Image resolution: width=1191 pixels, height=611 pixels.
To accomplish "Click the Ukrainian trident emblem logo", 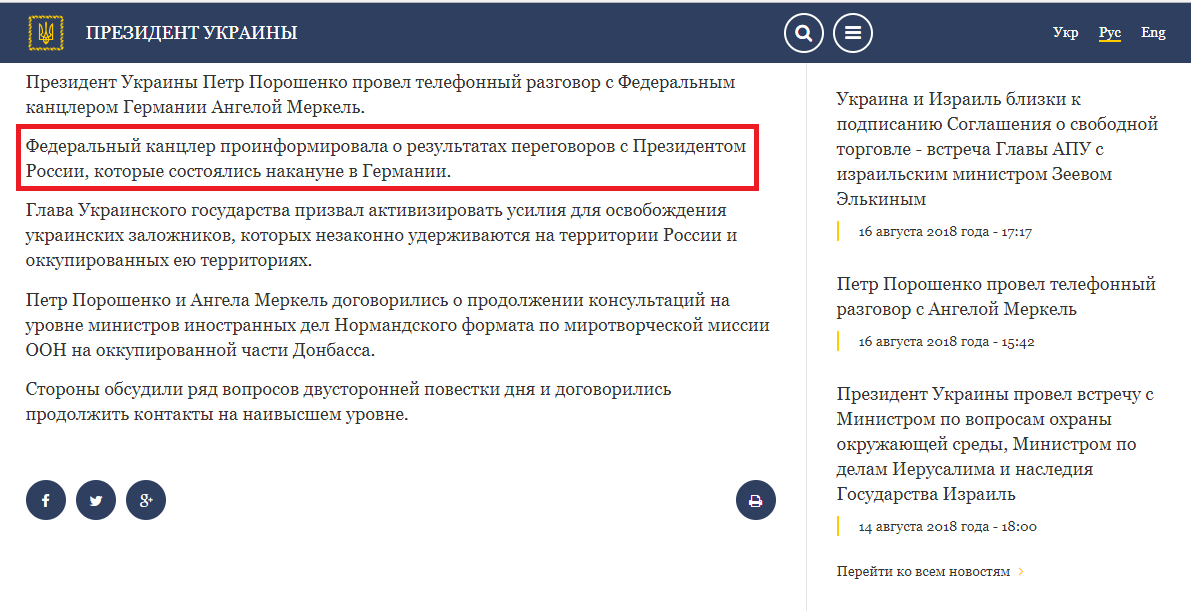I will click(x=46, y=33).
